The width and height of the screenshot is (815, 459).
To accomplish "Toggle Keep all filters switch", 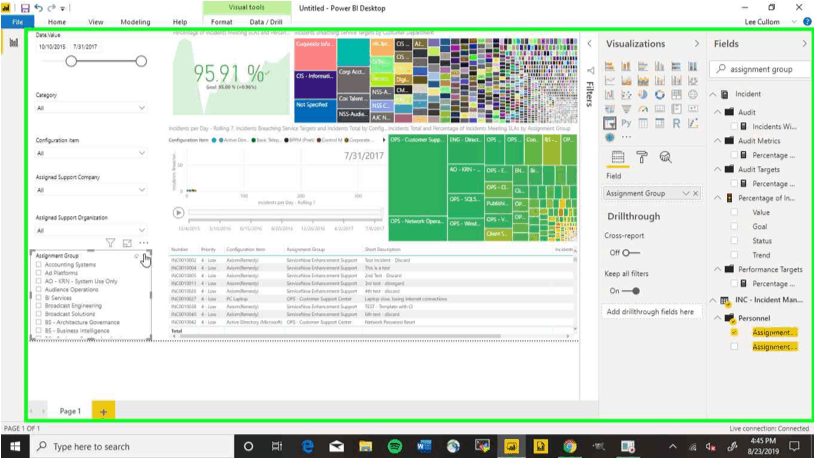I will [631, 291].
